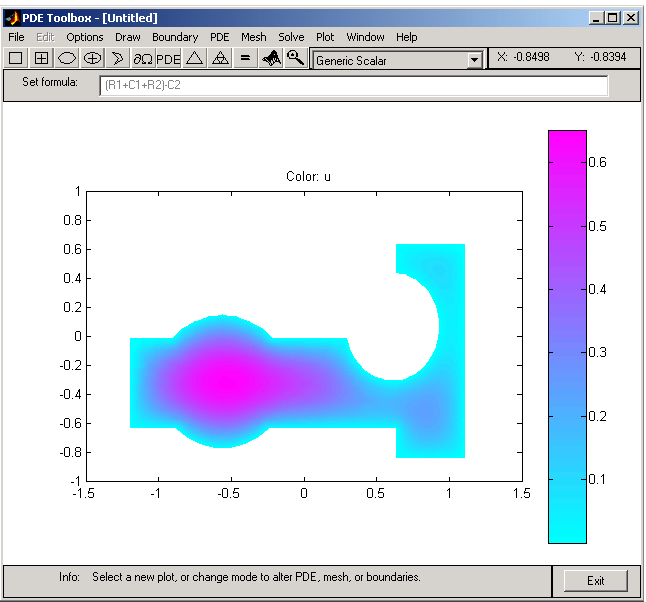Viewport: 646px width, 602px height.
Task: Initialize the triangular mesh
Action: click(x=194, y=58)
